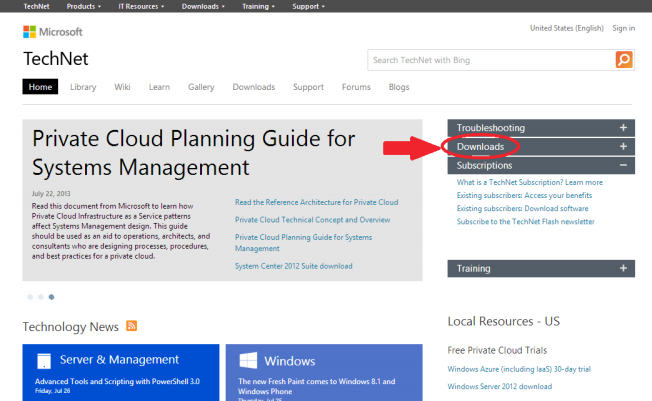Click the Search TechNet with Bing field
Viewport: 652px width, 401px height.
click(x=489, y=60)
